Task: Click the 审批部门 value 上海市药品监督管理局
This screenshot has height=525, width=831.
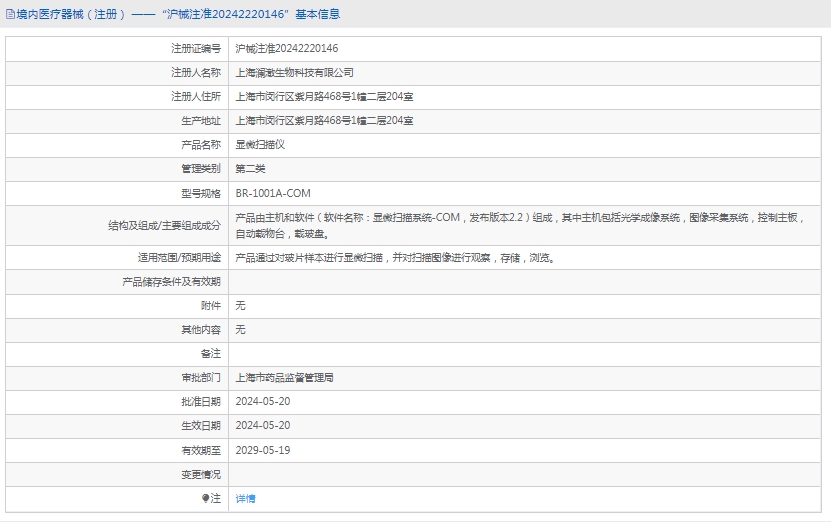Action: (x=284, y=378)
